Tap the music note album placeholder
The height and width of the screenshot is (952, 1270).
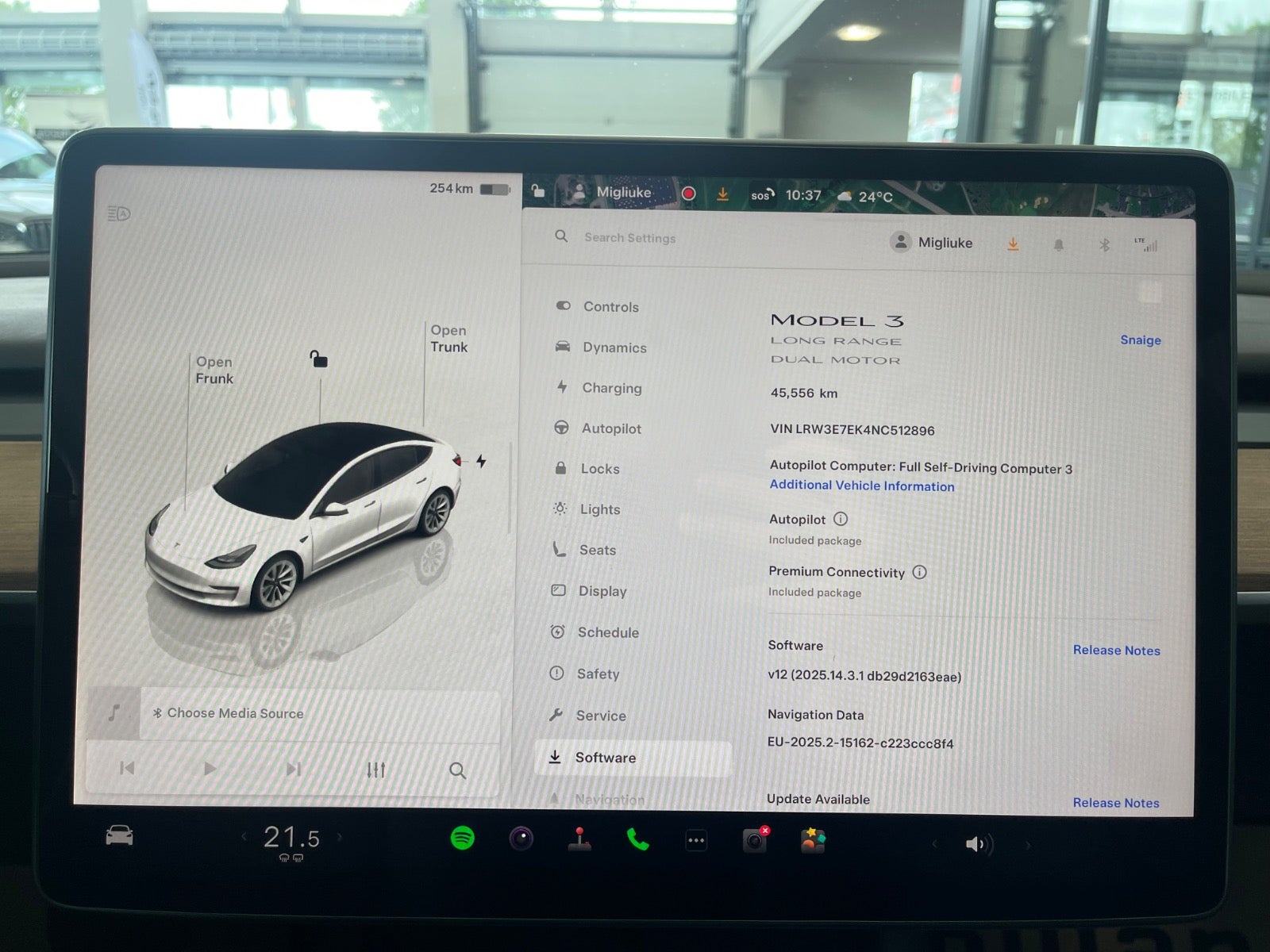pos(114,712)
